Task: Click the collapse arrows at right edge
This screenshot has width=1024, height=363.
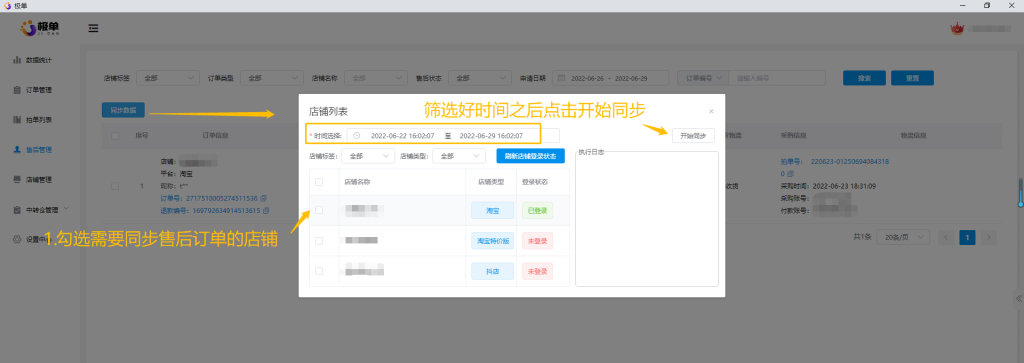Action: tap(1019, 298)
